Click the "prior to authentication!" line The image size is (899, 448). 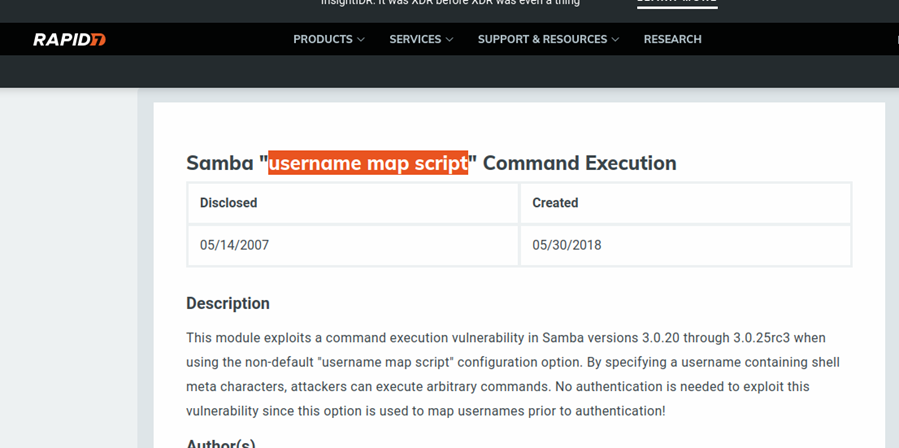click(x=426, y=411)
